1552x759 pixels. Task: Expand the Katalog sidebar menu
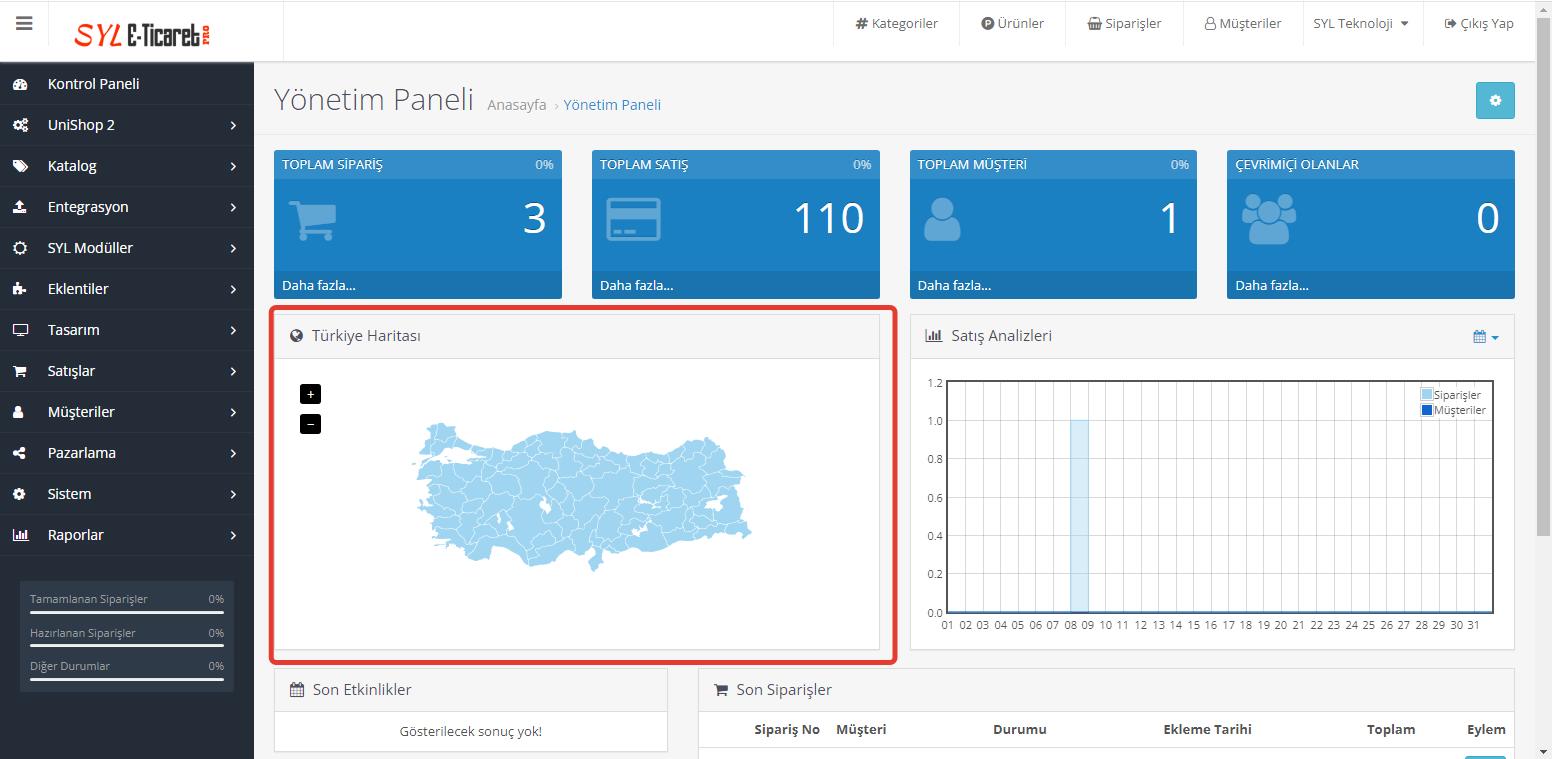pos(126,166)
